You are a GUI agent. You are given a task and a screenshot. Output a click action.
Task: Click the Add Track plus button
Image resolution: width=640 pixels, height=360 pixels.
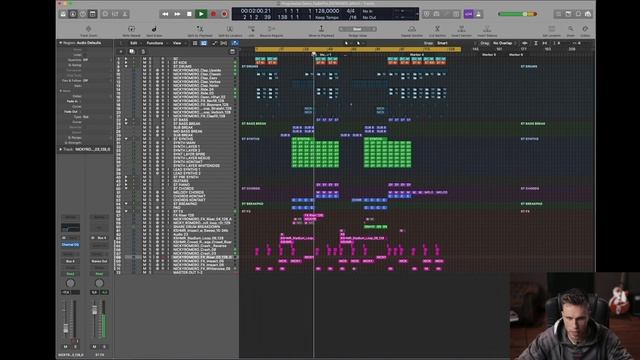pos(121,51)
